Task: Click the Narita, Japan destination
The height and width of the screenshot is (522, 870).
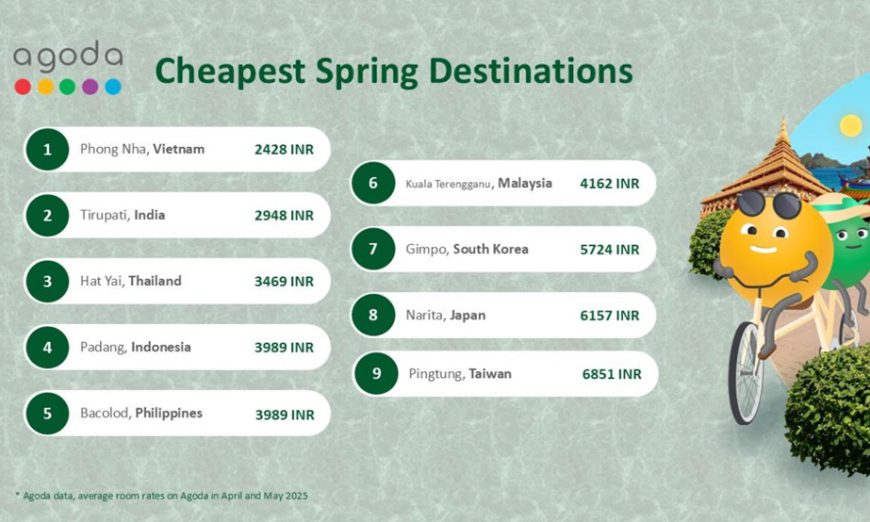Action: point(446,315)
